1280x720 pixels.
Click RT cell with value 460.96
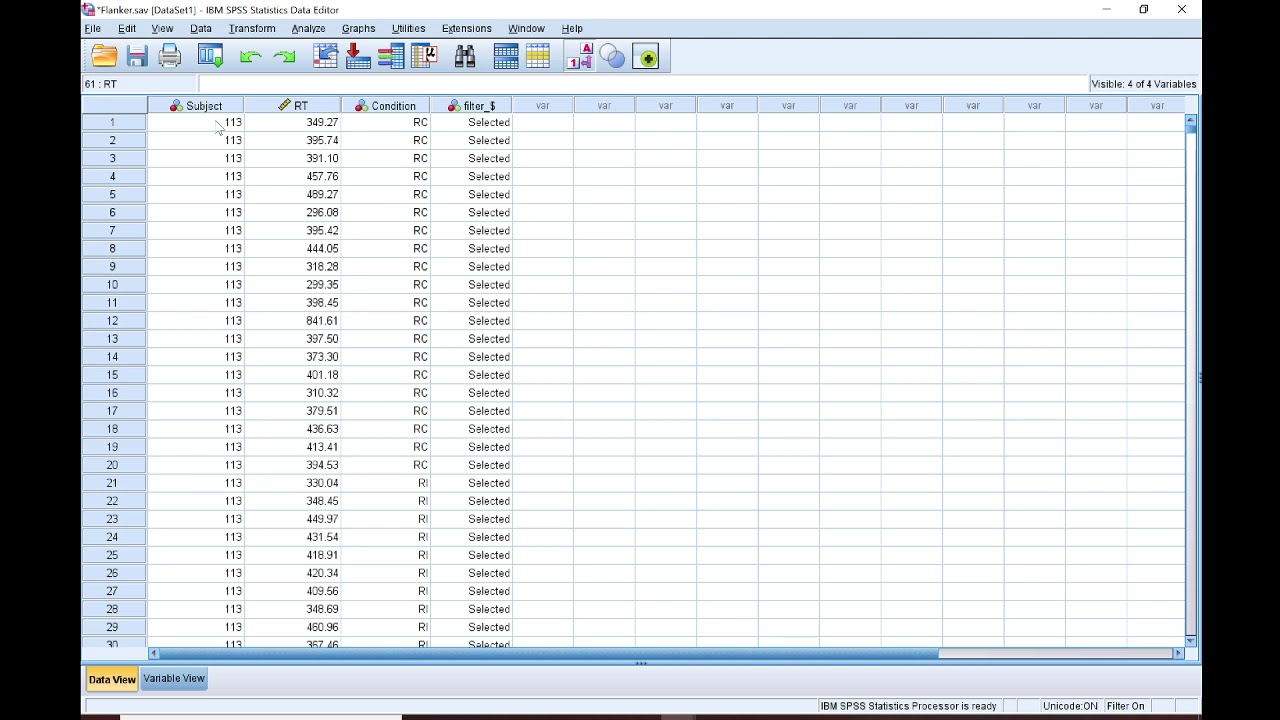292,627
